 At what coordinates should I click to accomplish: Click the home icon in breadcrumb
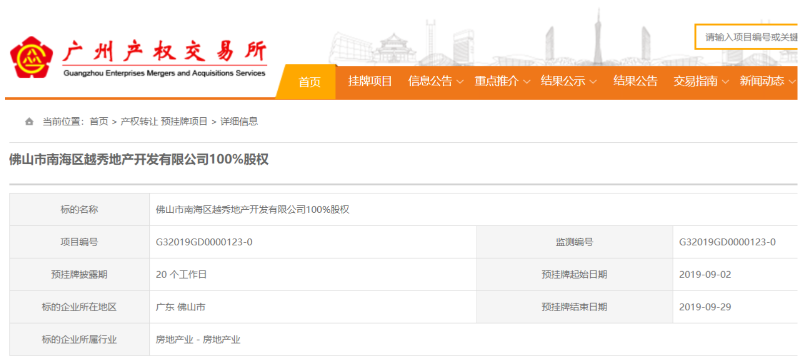(29, 122)
